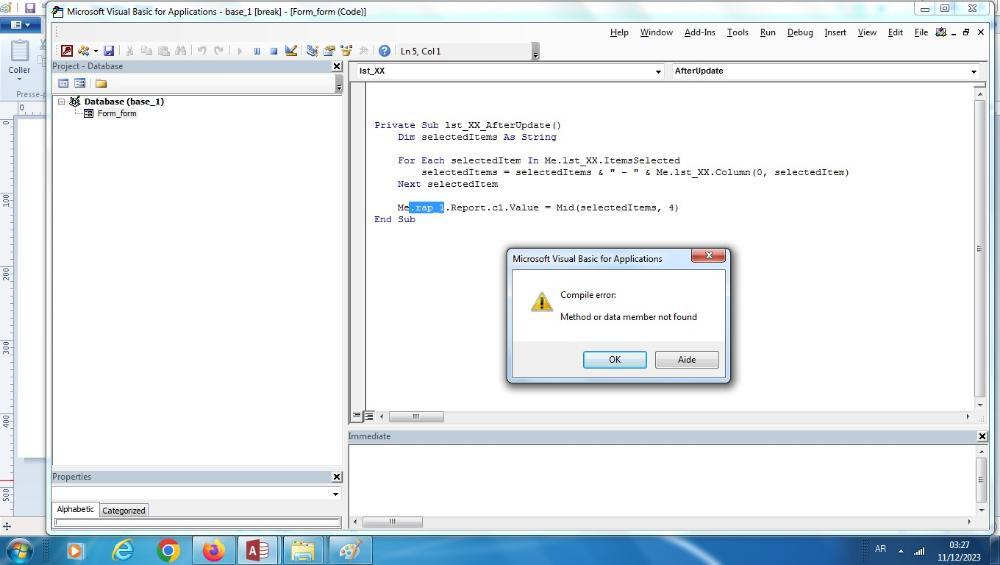1000x565 pixels.
Task: Click View Code icon in Project pane
Action: (x=63, y=84)
